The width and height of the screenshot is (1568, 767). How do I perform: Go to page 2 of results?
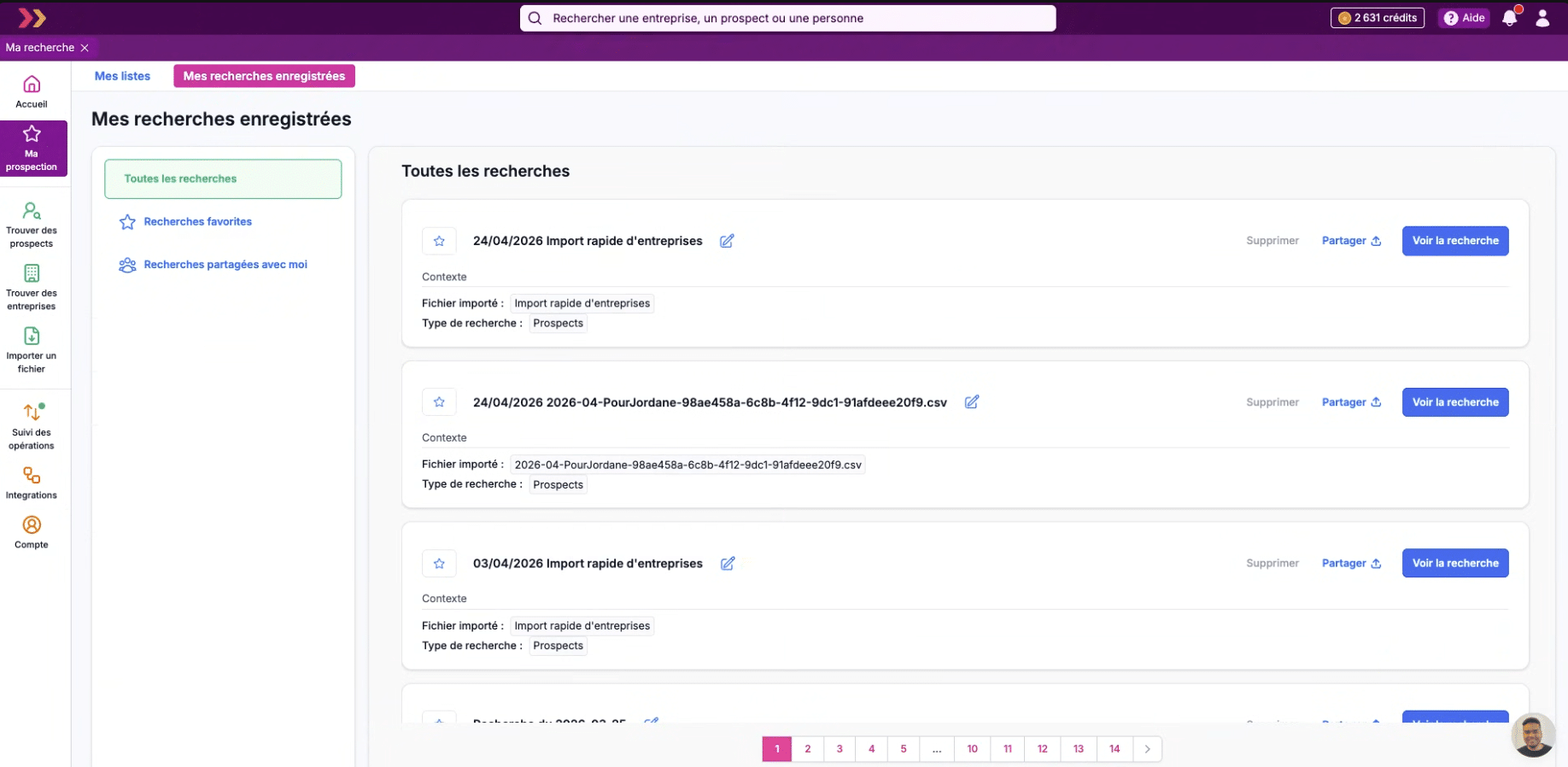tap(808, 749)
